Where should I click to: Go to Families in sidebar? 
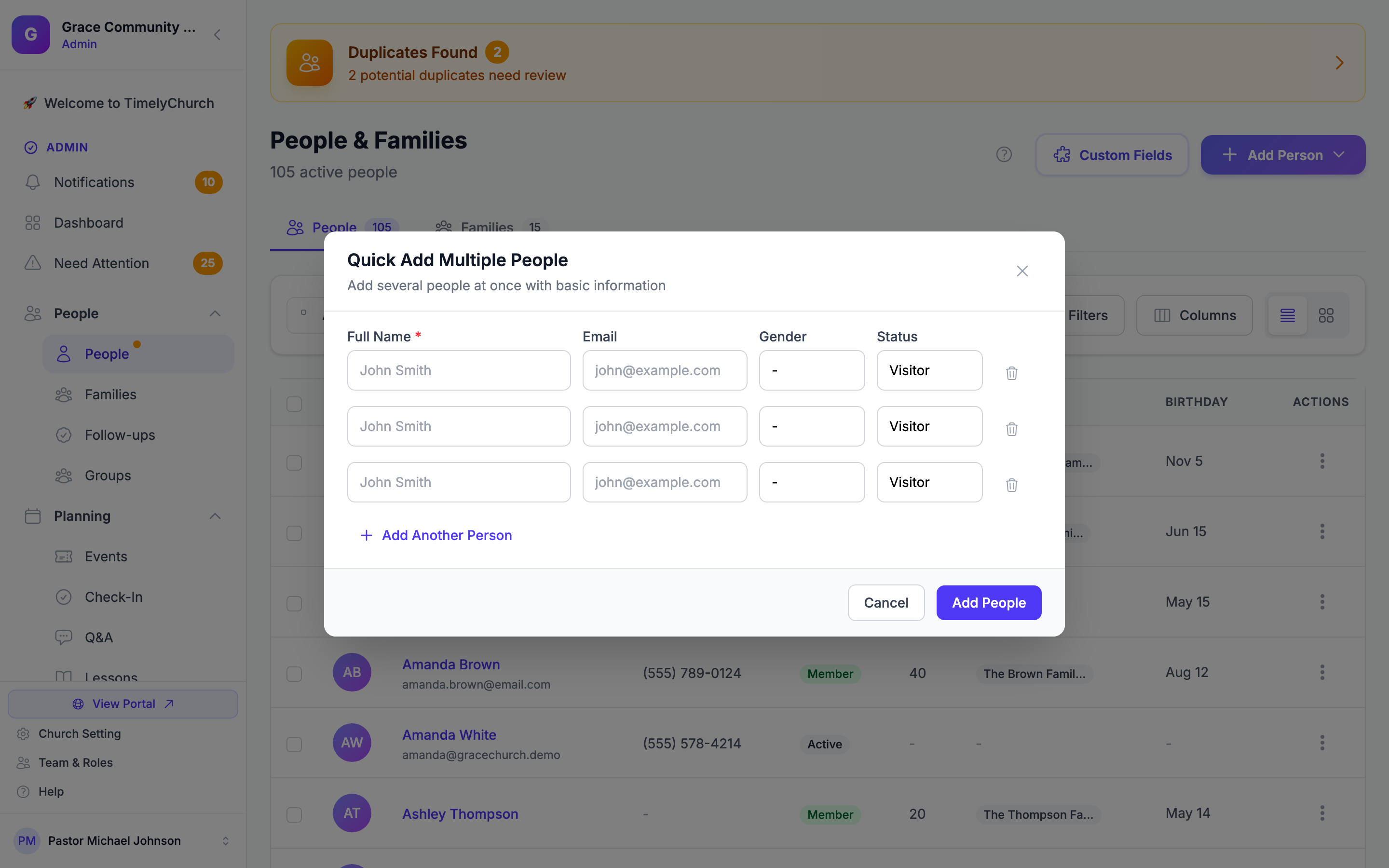(x=138, y=394)
